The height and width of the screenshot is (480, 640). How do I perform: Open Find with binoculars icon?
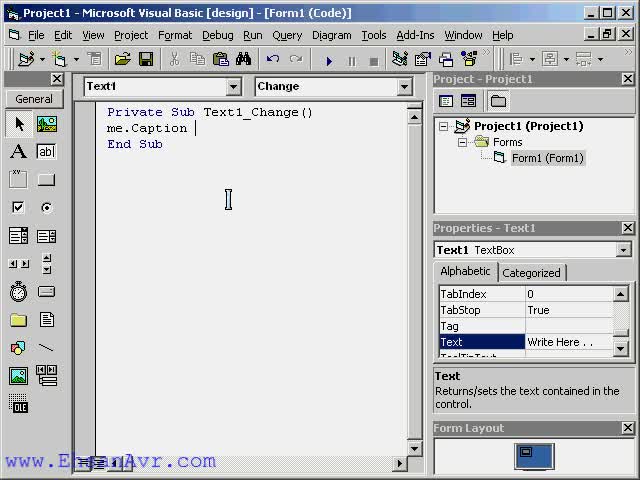pos(244,60)
